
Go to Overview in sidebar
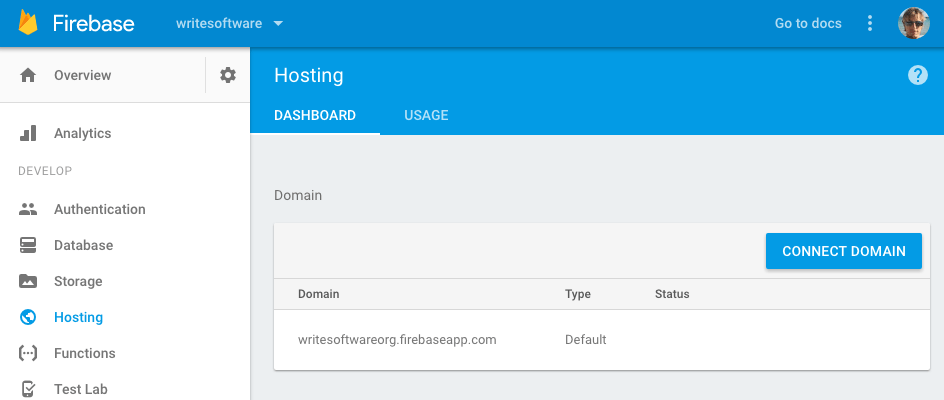pos(82,75)
